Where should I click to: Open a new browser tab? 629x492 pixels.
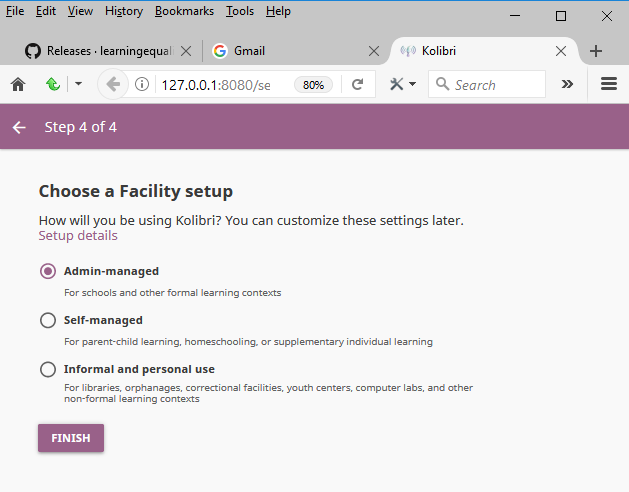coord(596,51)
